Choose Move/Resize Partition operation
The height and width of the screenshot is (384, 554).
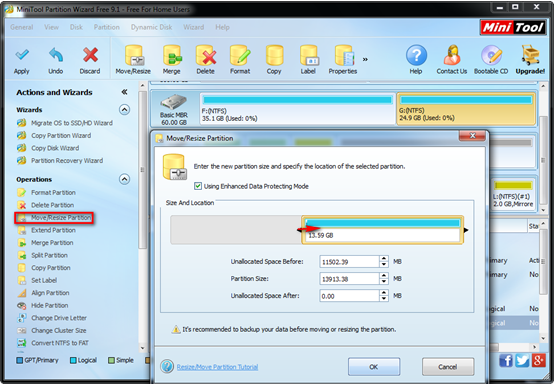[61, 218]
